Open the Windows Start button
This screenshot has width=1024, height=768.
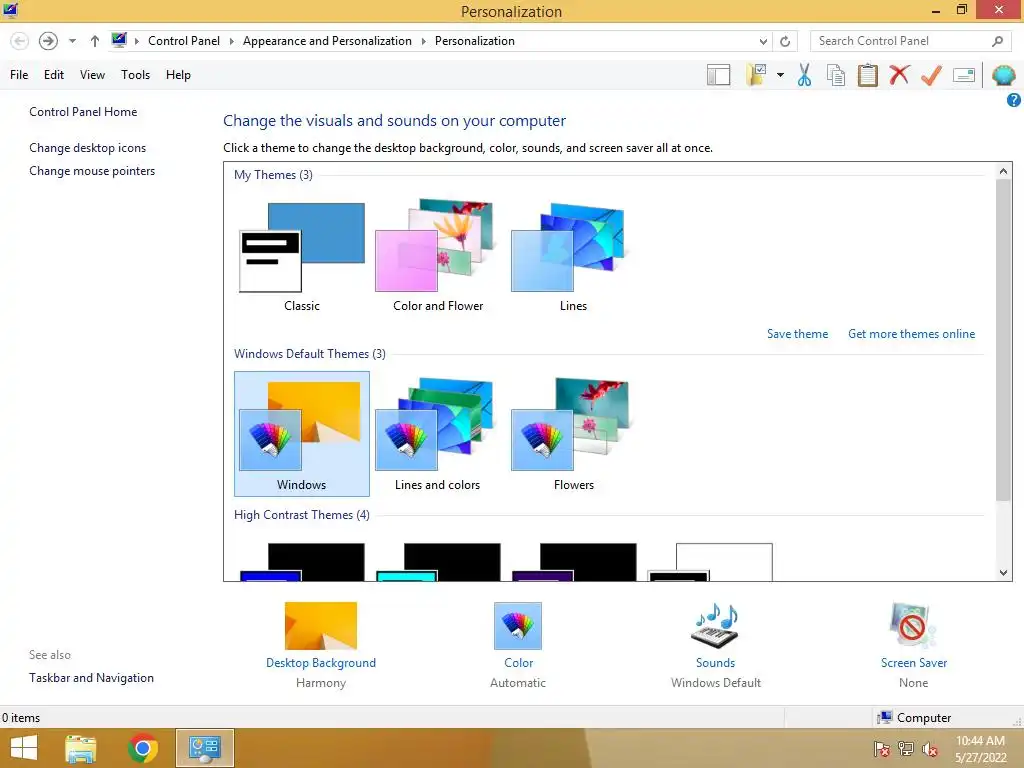coord(24,748)
